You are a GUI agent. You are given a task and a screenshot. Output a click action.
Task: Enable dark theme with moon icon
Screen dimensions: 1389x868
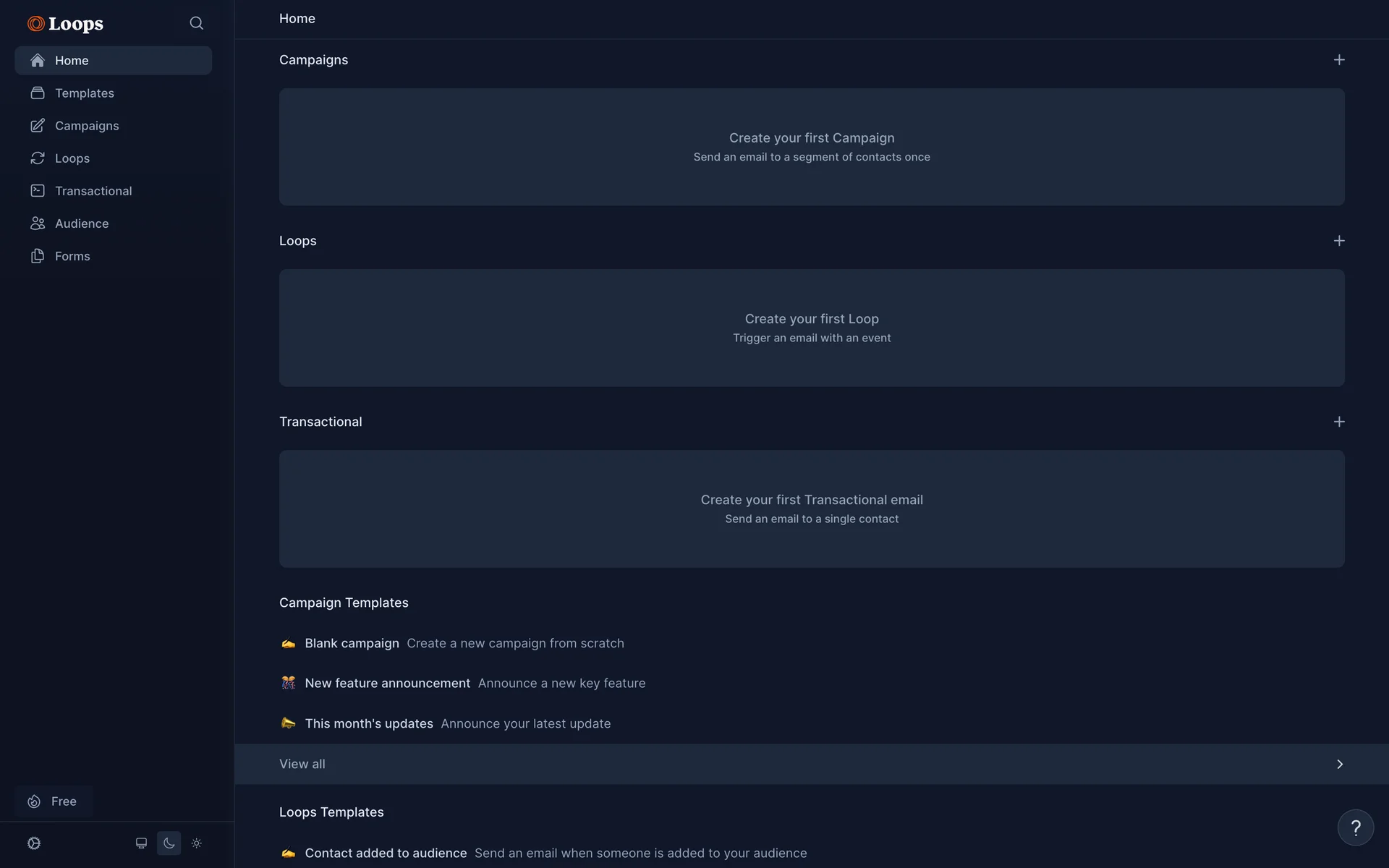[169, 843]
